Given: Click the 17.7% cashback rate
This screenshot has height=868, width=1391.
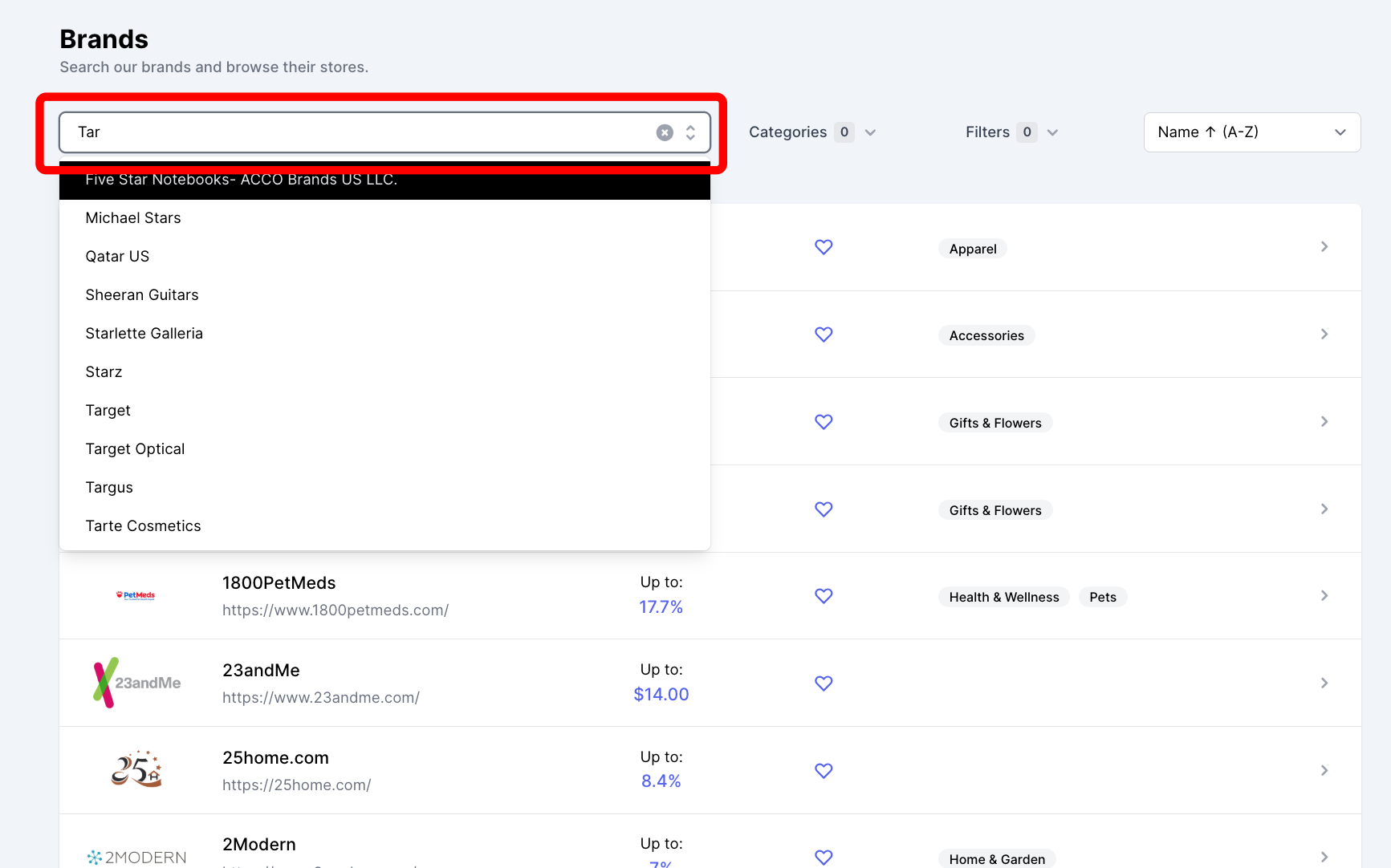Looking at the screenshot, I should (x=661, y=607).
